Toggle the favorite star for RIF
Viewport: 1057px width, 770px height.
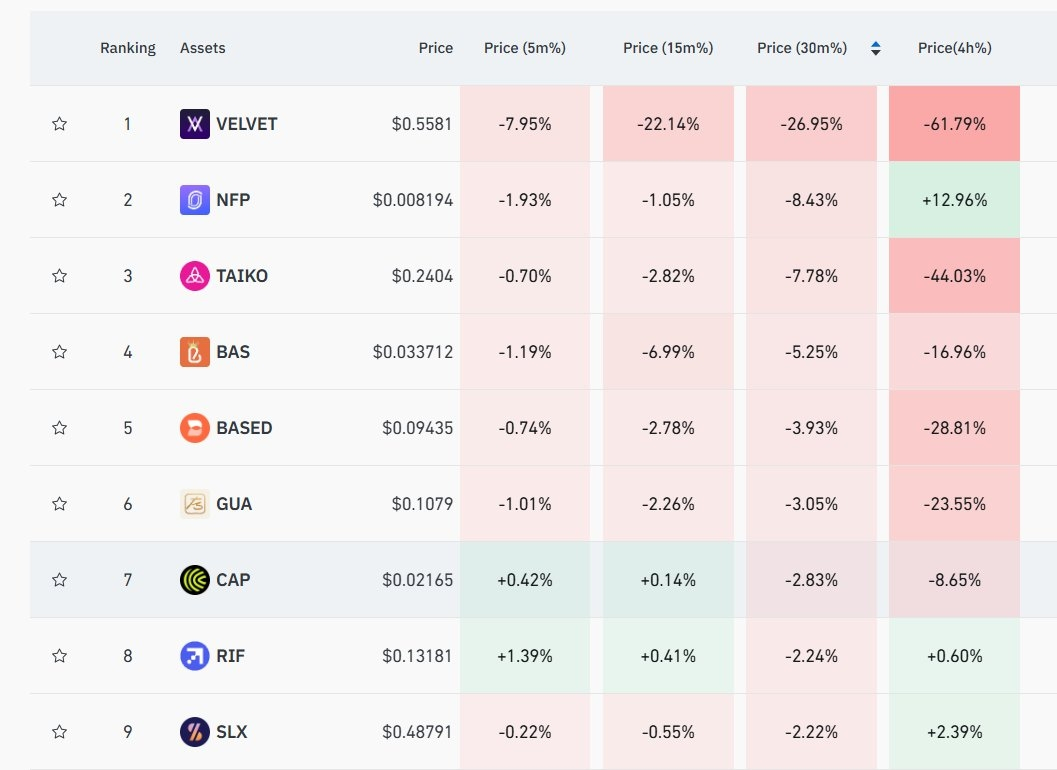pyautogui.click(x=59, y=656)
